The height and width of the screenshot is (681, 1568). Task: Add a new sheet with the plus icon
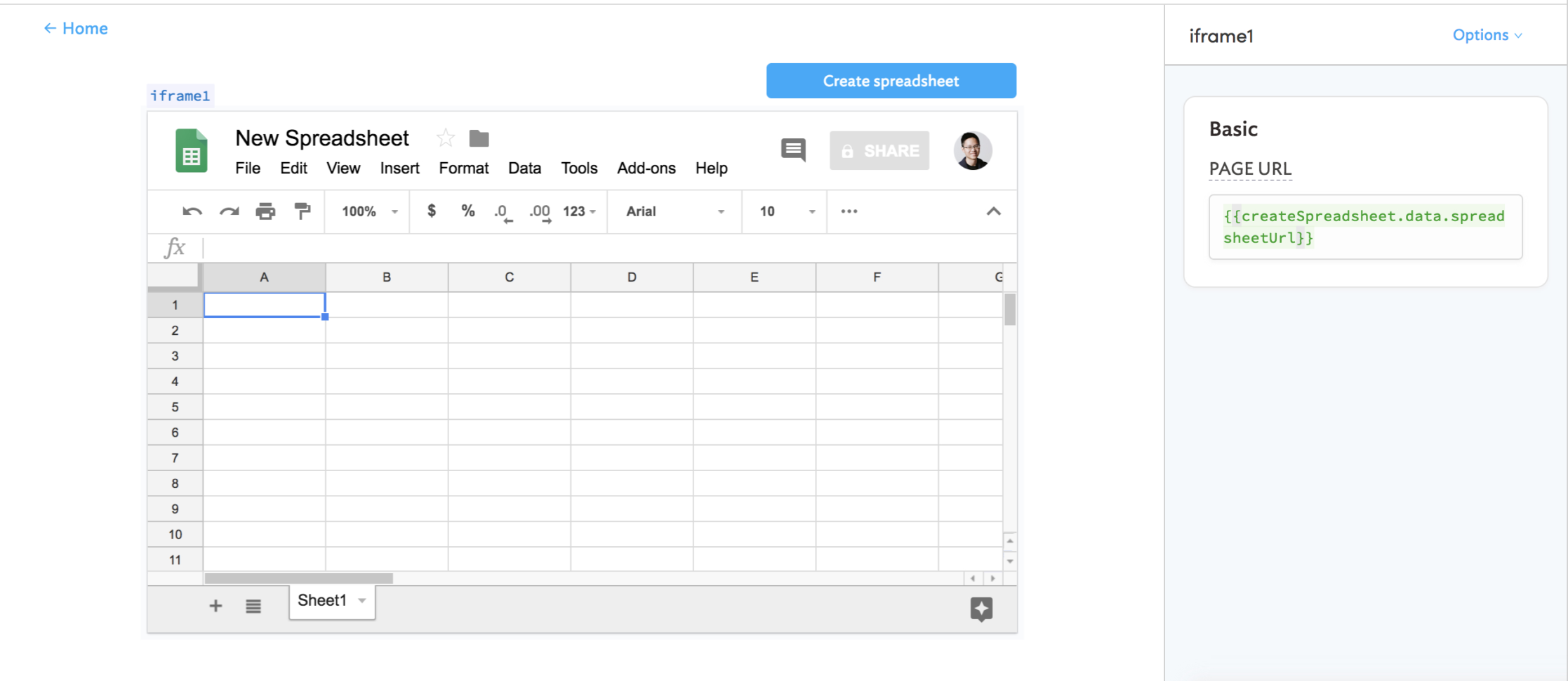coord(215,605)
